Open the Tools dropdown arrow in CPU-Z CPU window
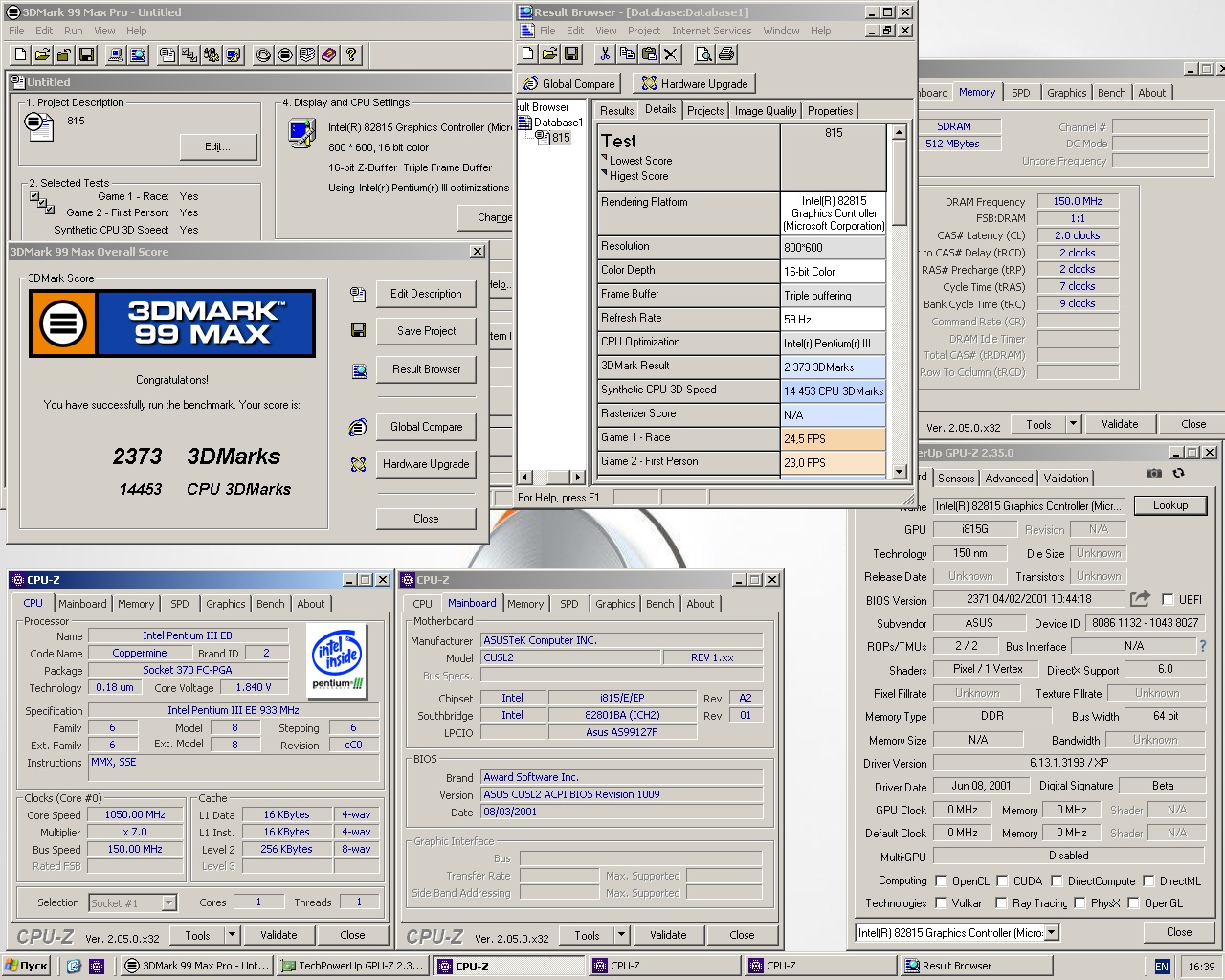Screen dimensions: 1225x980 (232, 935)
